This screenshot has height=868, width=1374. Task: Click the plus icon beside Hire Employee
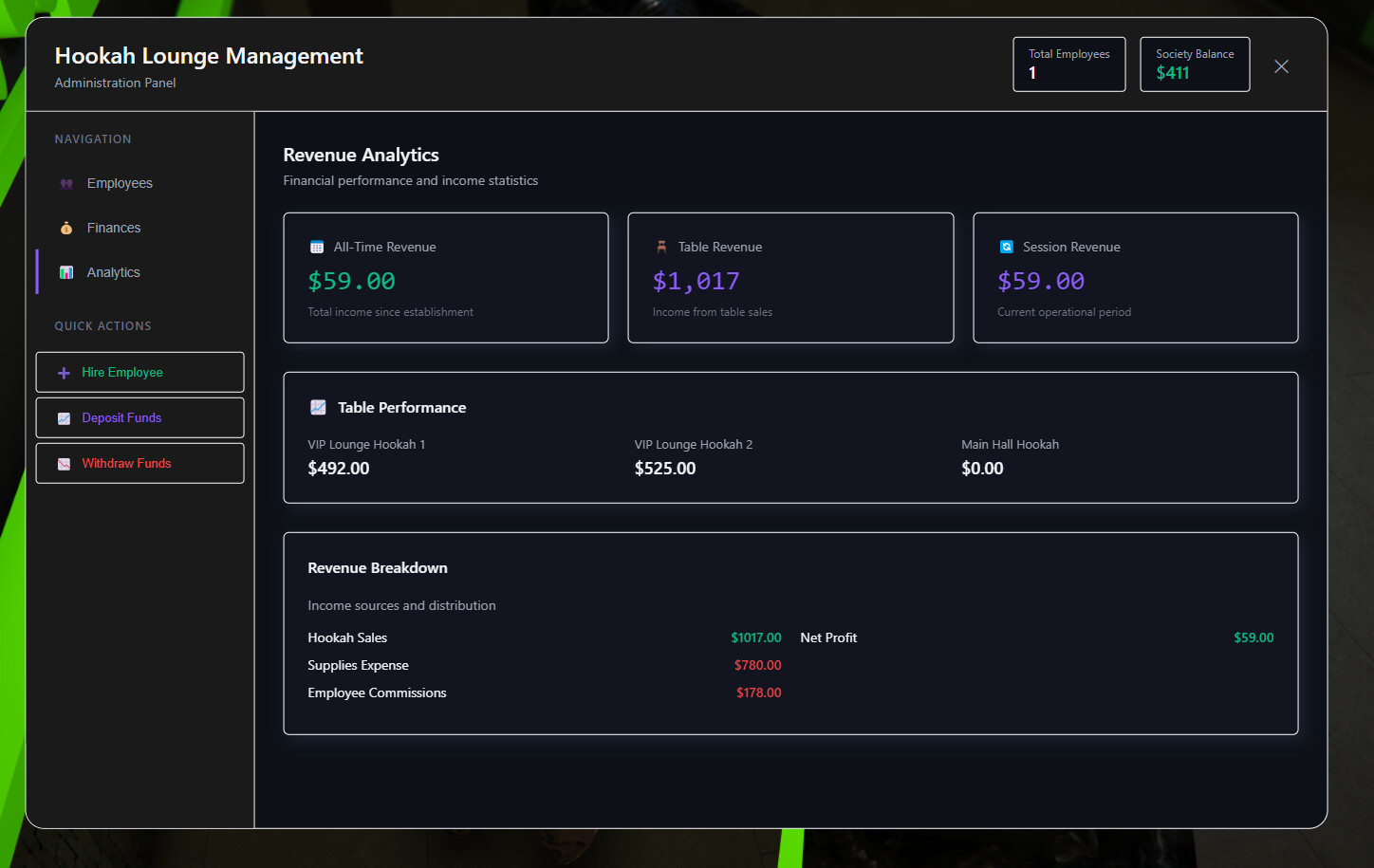(64, 373)
